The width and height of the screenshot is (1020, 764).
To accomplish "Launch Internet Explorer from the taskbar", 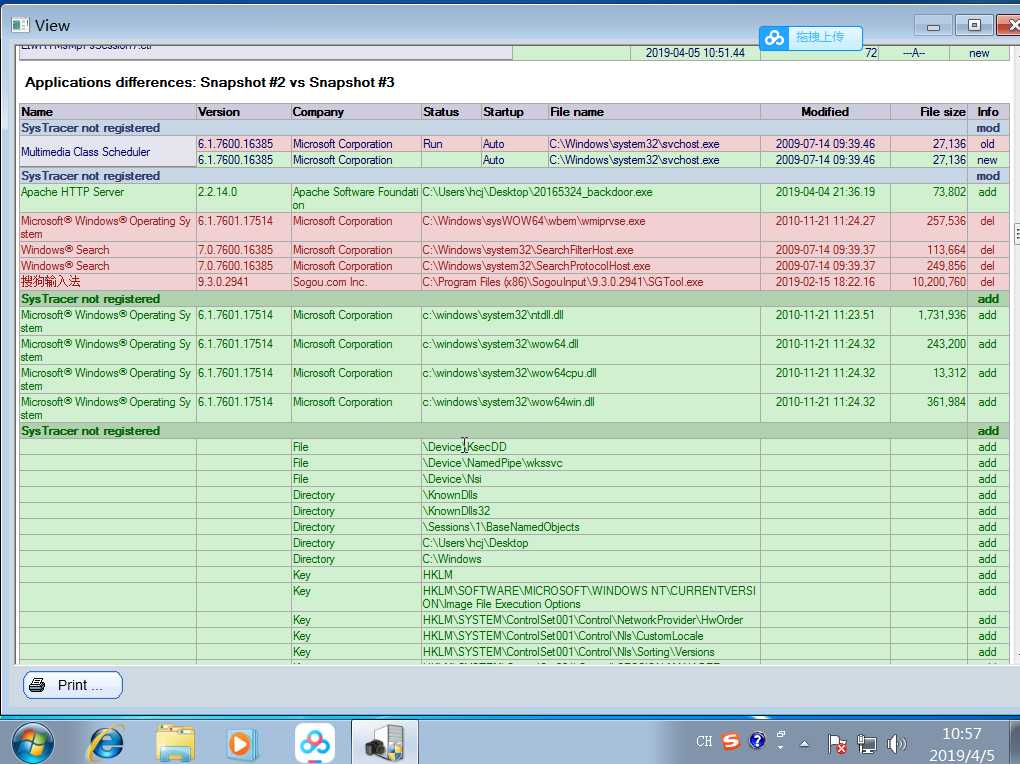I will pos(107,743).
